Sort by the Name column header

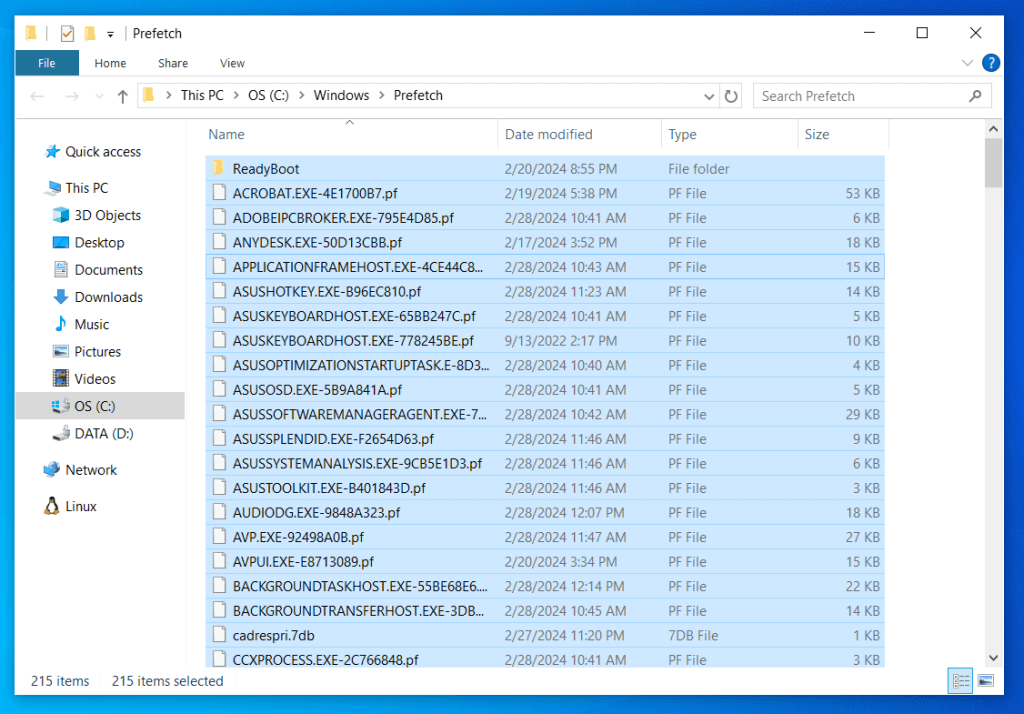[226, 135]
